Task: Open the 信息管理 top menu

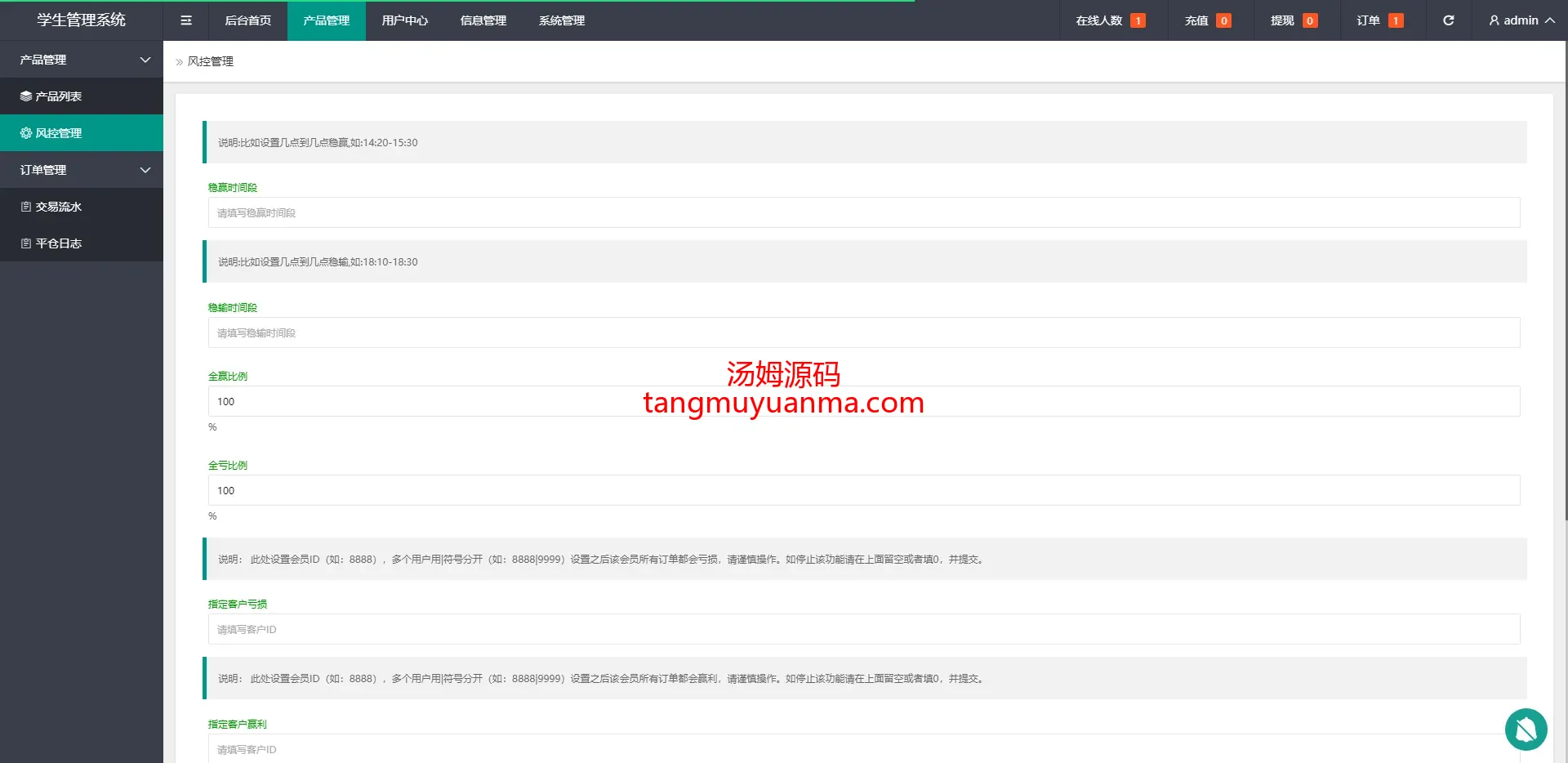Action: coord(483,20)
